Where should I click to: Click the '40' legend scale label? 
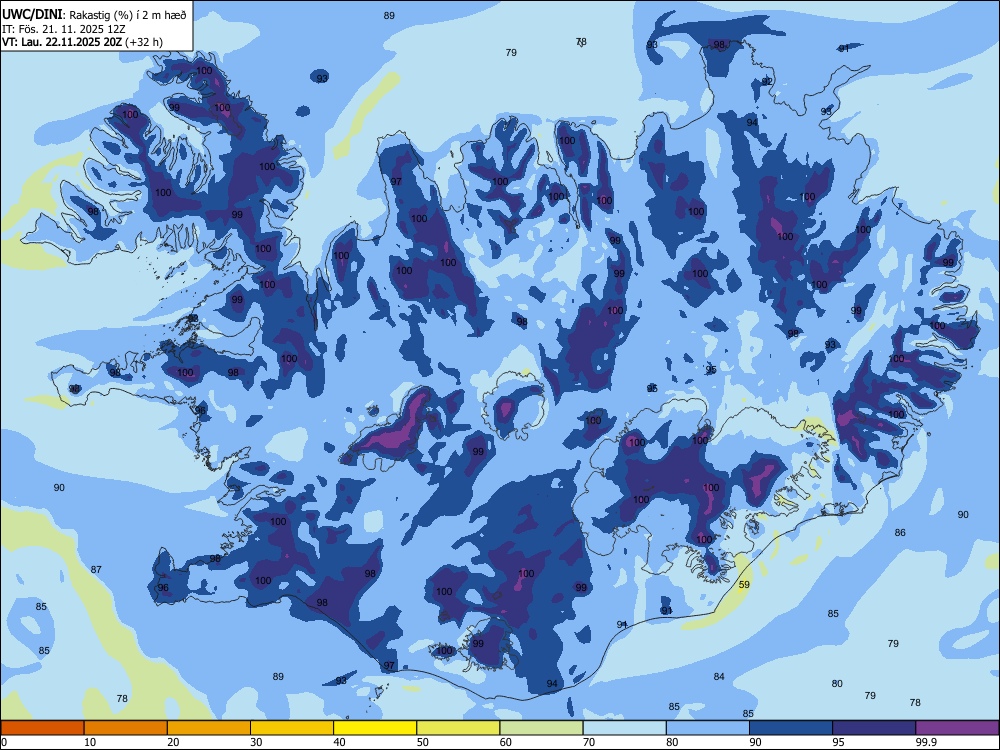[x=339, y=742]
